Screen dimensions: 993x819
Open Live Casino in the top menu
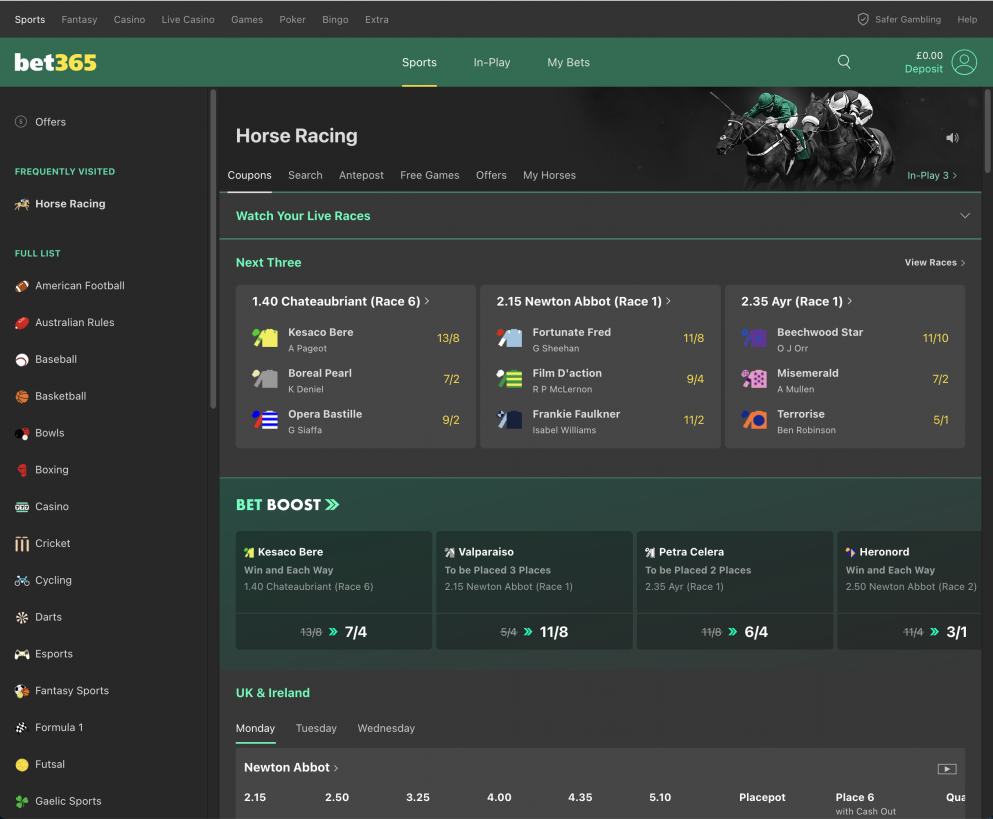pos(187,20)
